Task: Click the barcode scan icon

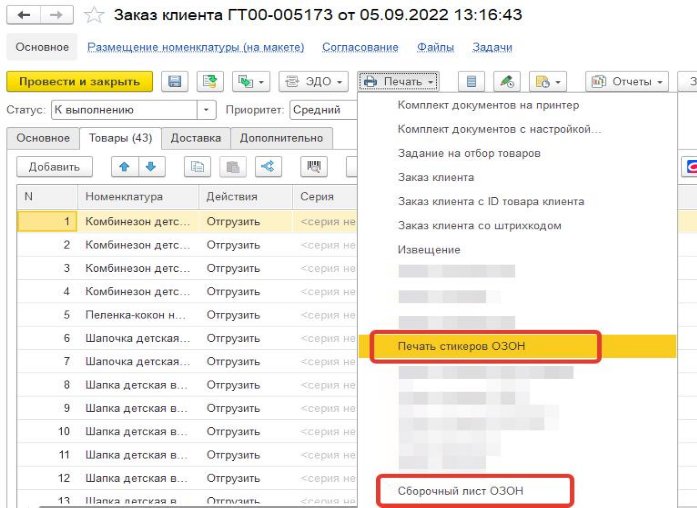Action: [x=313, y=167]
